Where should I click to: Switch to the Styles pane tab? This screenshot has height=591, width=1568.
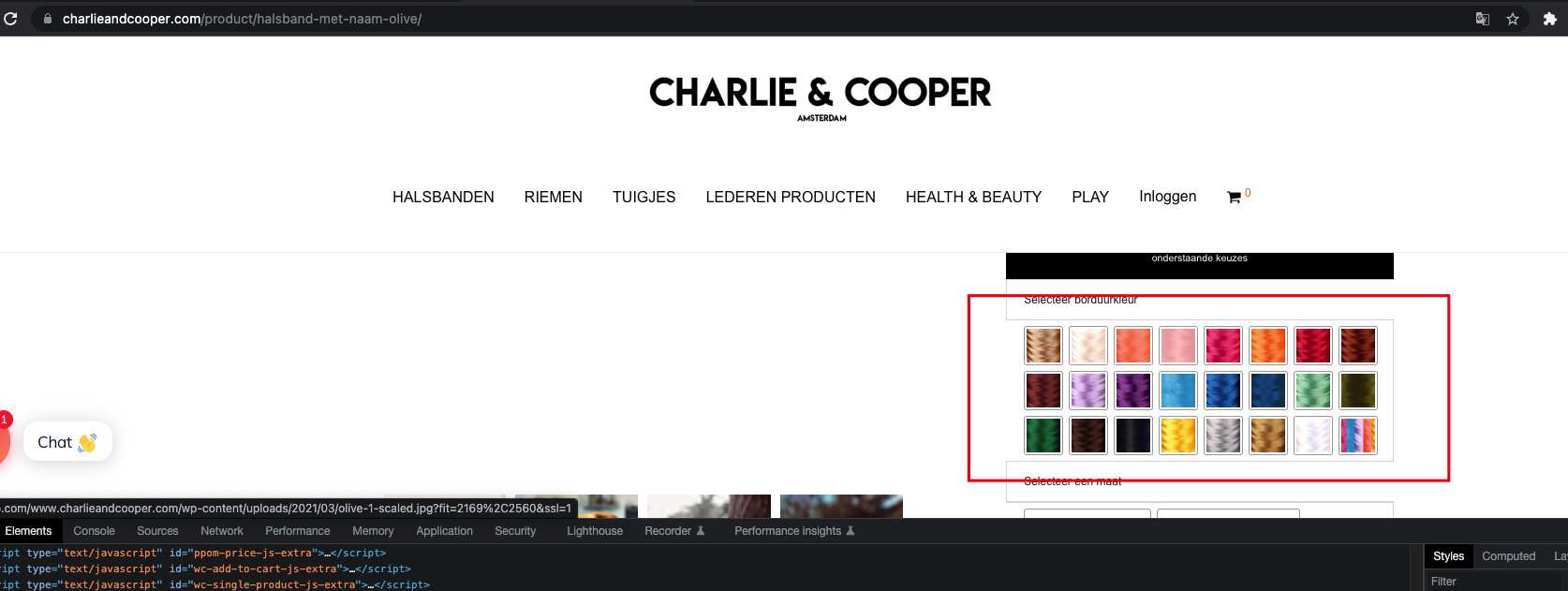tap(1448, 556)
